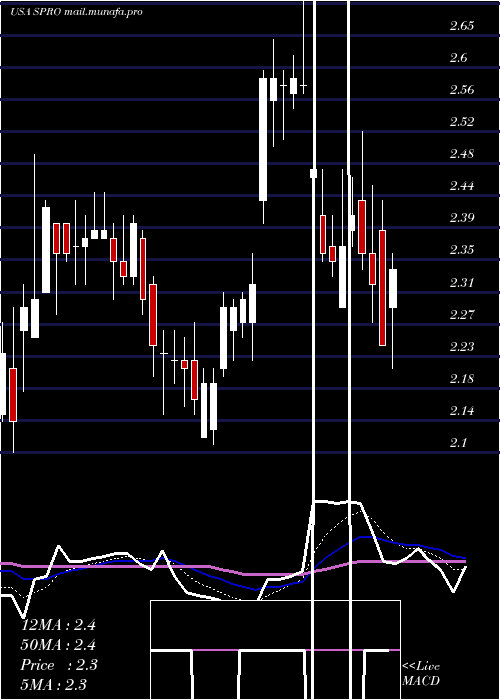This screenshot has height=700, width=500.
Task: Select the 2.6 price axis label
Action: pos(458,58)
